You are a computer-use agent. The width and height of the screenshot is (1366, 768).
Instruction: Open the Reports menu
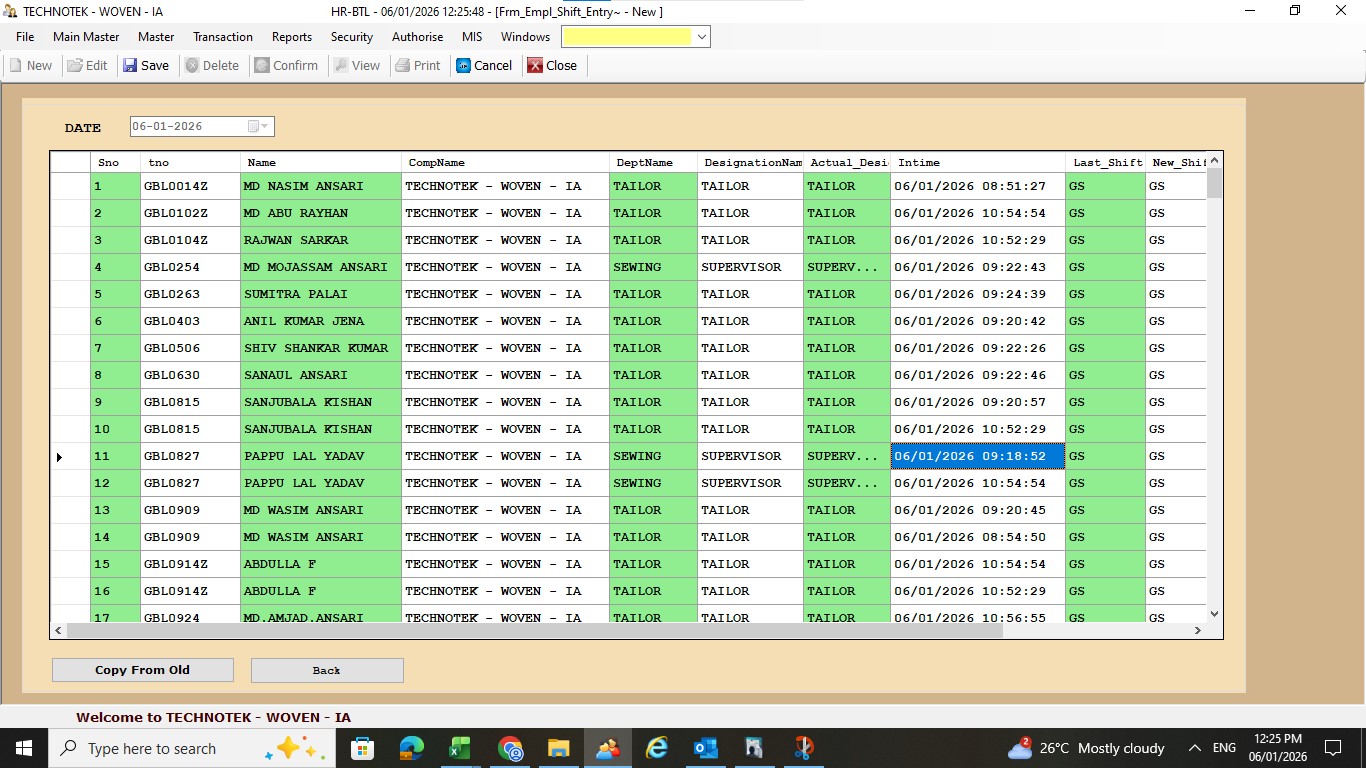(292, 37)
